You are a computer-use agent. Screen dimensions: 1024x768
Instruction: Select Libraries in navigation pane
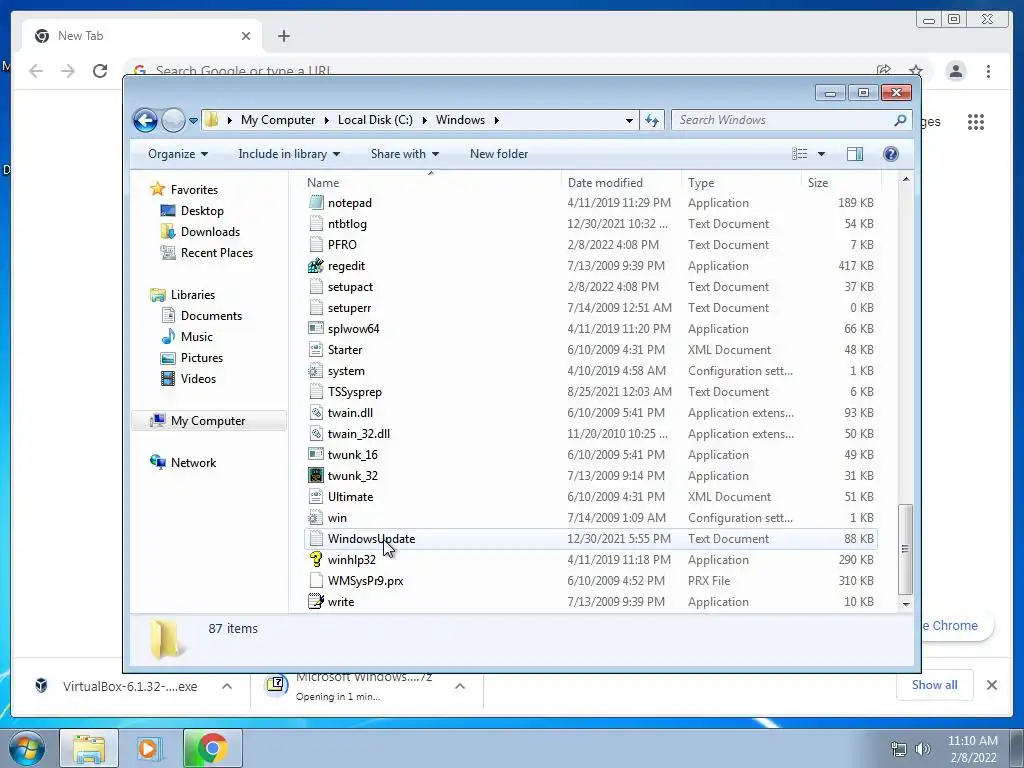tap(193, 295)
